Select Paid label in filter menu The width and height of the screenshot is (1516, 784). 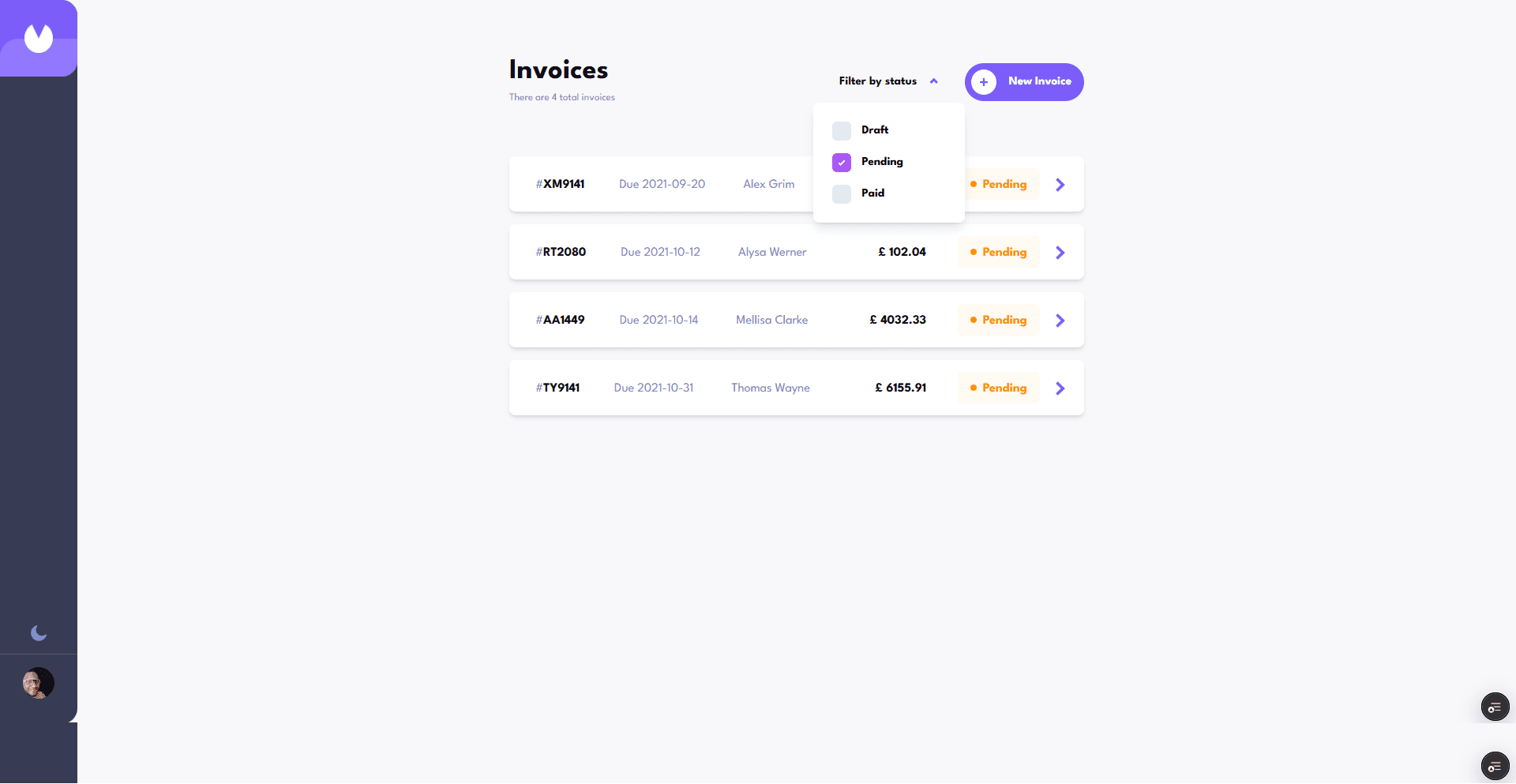872,193
